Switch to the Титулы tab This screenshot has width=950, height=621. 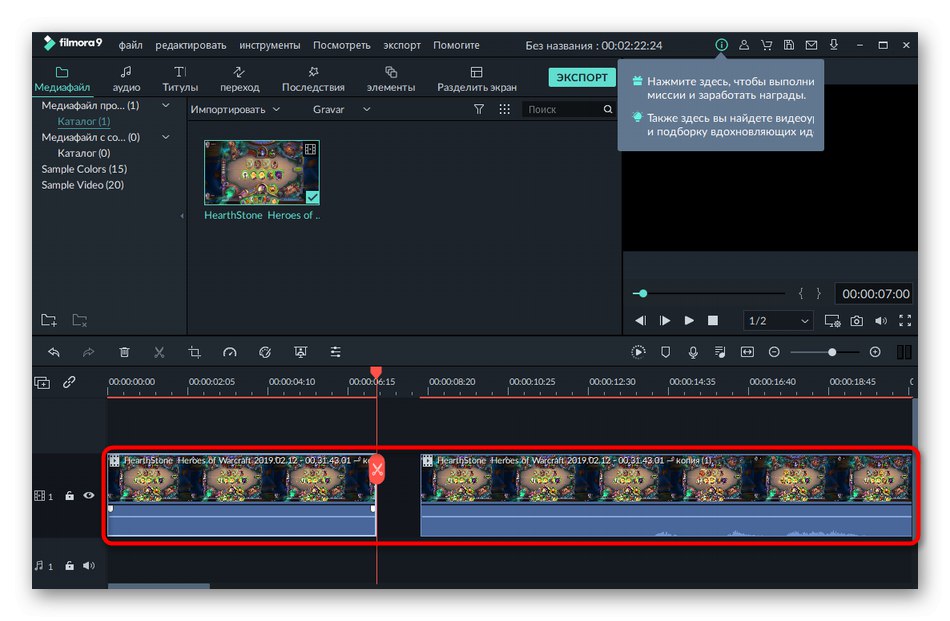point(180,79)
